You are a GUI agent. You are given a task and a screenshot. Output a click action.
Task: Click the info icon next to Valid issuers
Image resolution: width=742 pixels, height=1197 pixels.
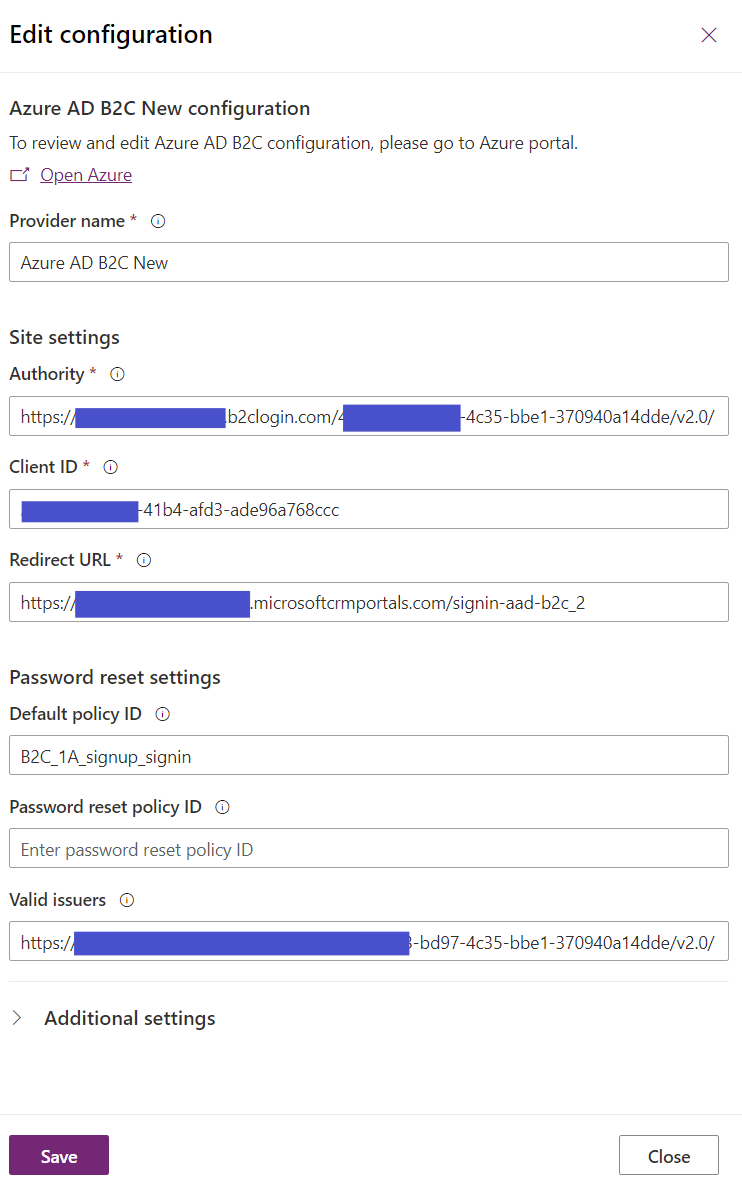click(127, 901)
